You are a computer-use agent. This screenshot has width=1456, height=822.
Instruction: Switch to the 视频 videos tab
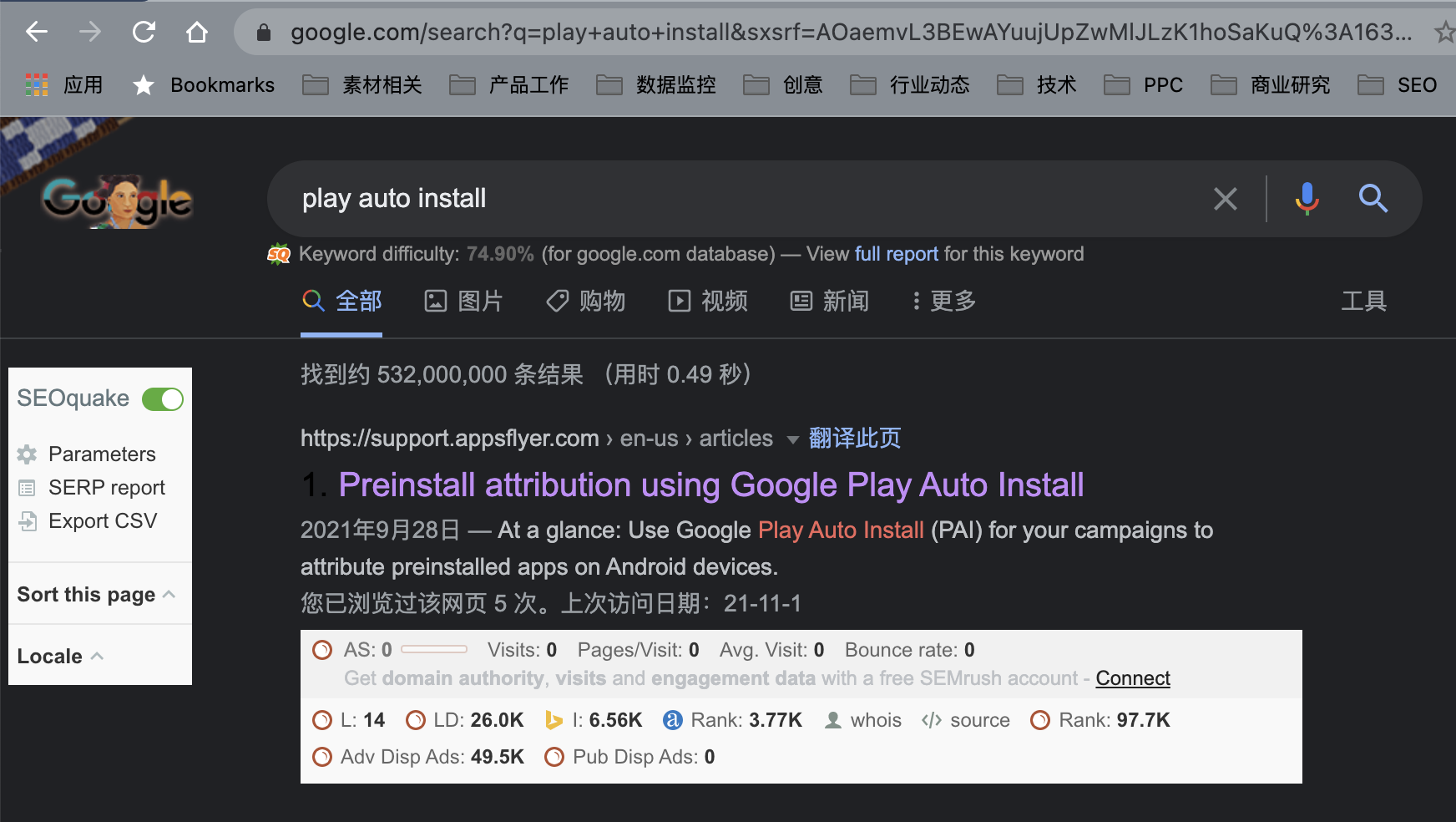(x=708, y=301)
